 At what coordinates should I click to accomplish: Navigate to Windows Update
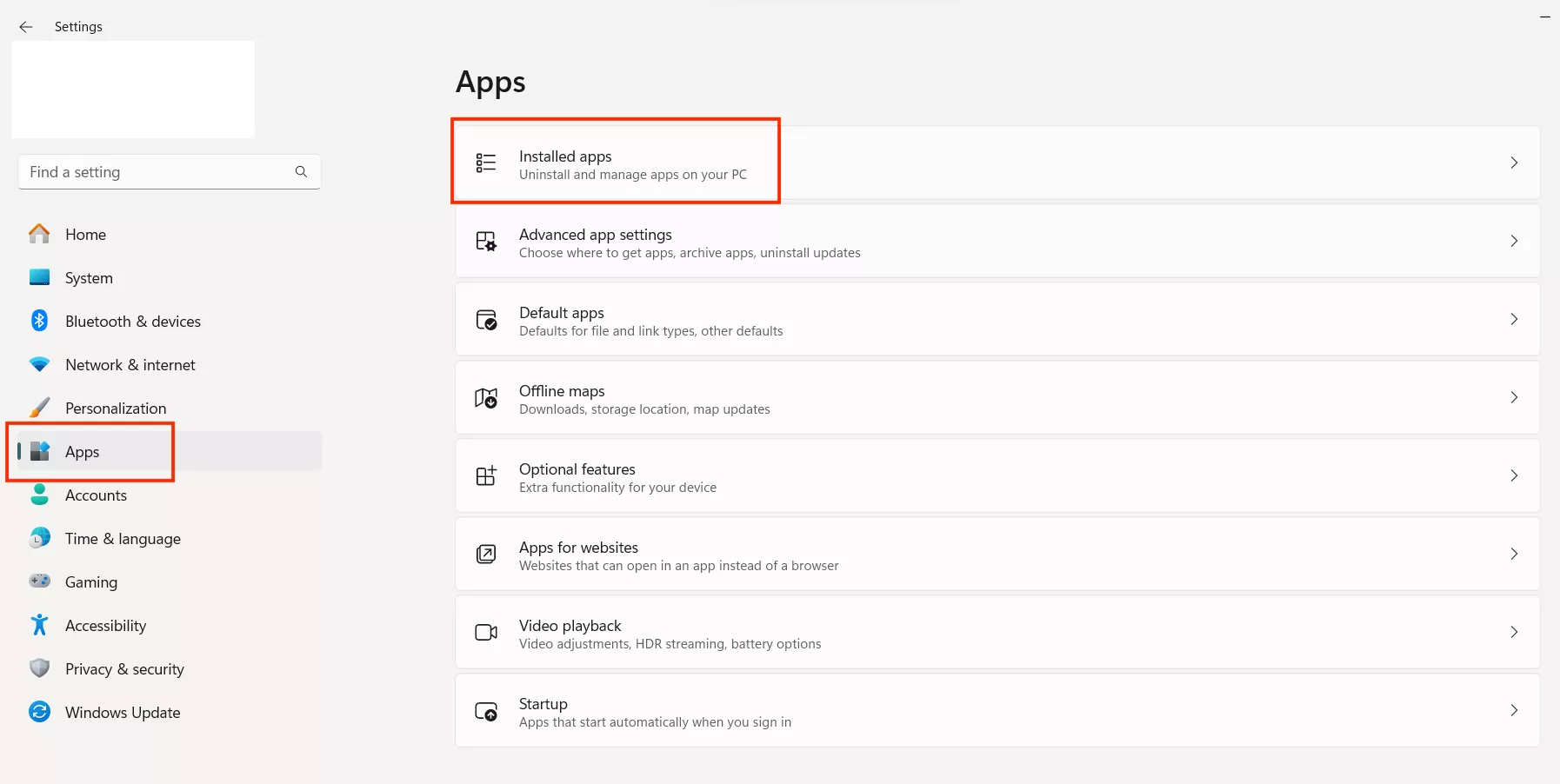tap(123, 713)
